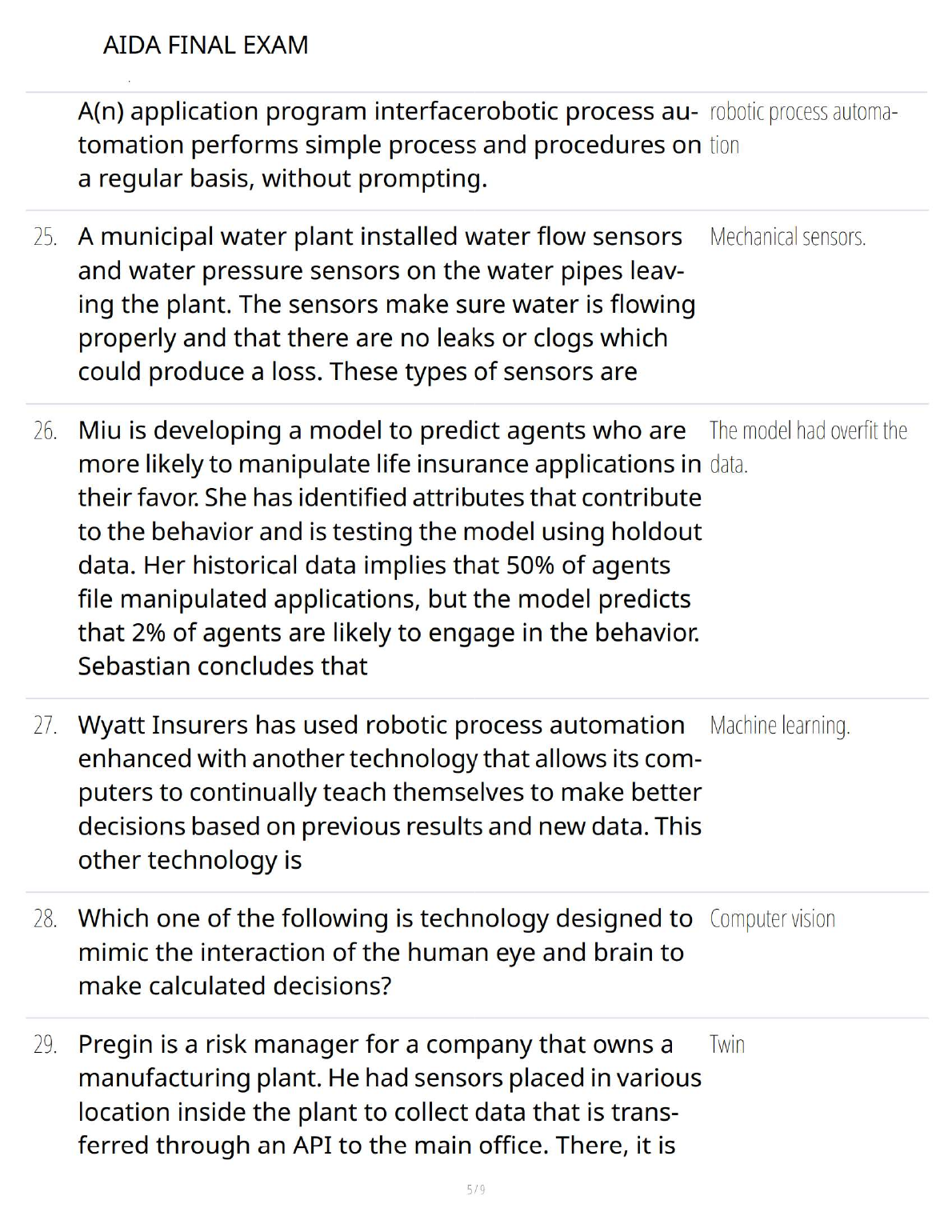Click the Pregin risk manager question text
This screenshot has width=952, height=1232.
coord(388,1094)
